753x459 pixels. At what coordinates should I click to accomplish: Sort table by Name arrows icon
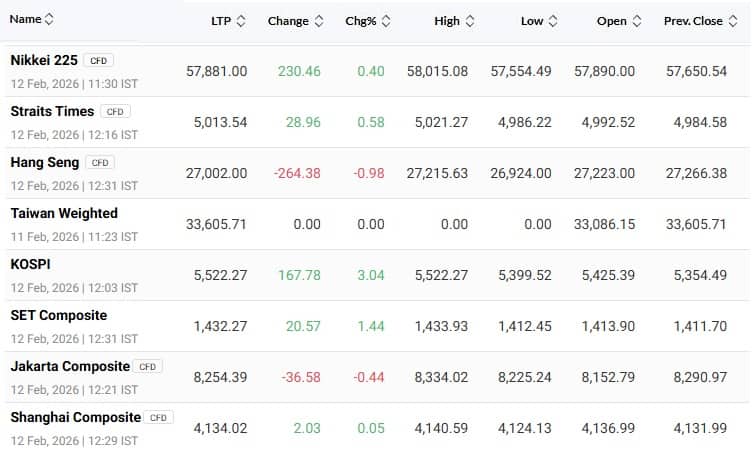pos(49,19)
